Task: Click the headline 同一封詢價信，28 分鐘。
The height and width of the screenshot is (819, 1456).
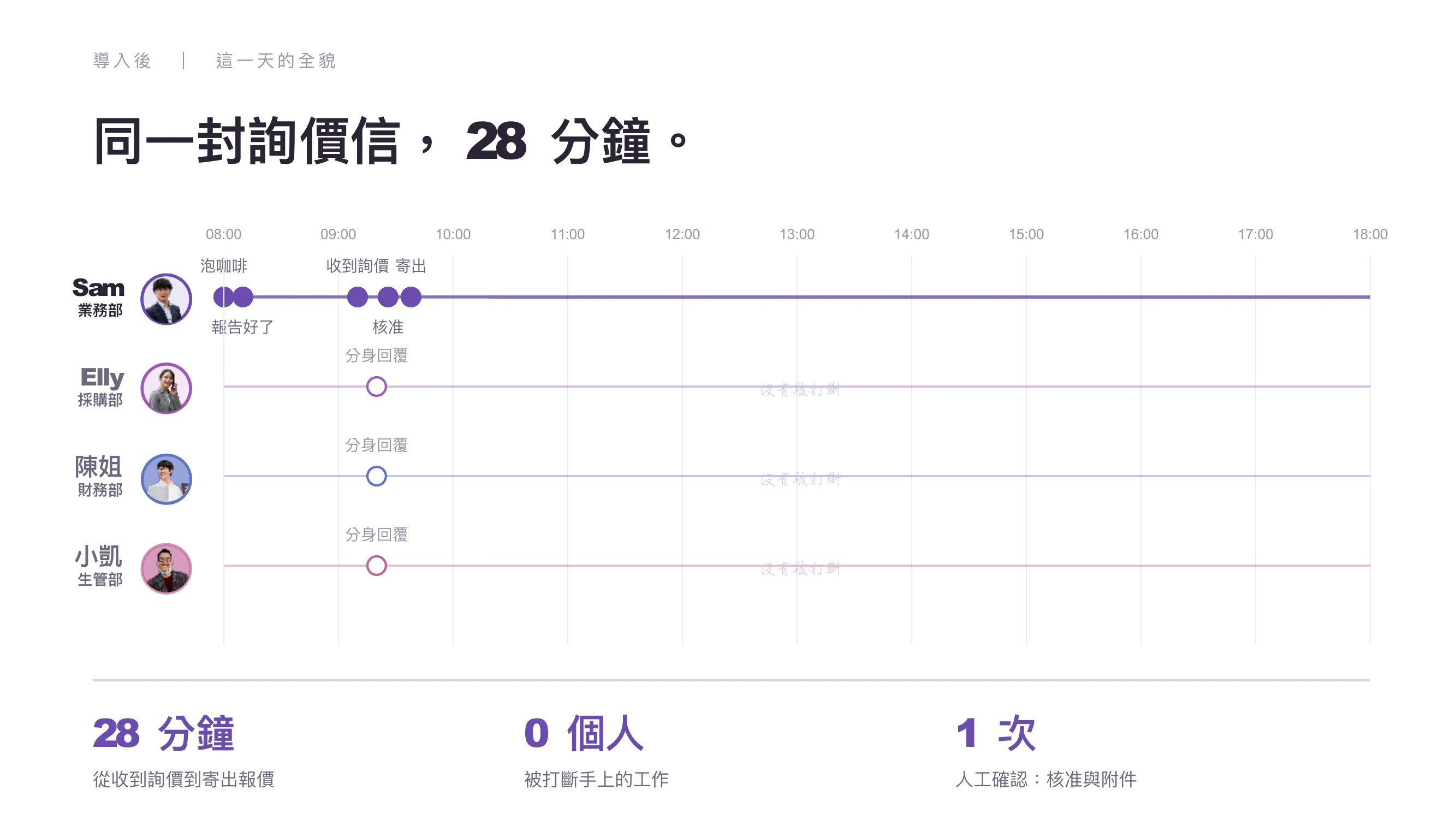Action: pos(391,141)
